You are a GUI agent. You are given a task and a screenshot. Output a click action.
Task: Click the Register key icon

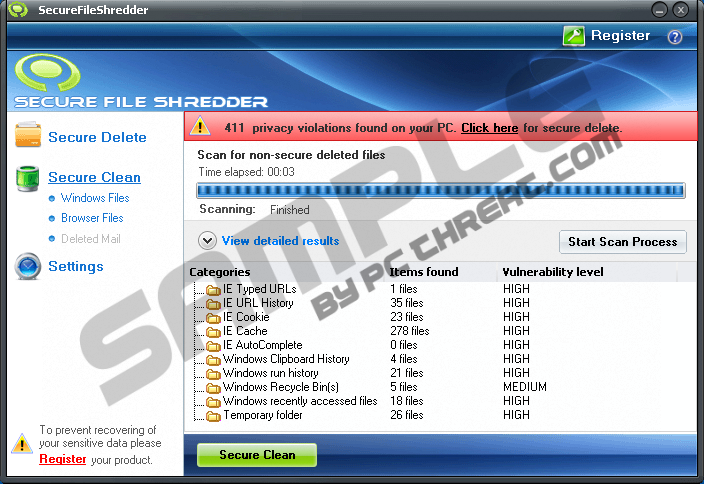point(573,35)
